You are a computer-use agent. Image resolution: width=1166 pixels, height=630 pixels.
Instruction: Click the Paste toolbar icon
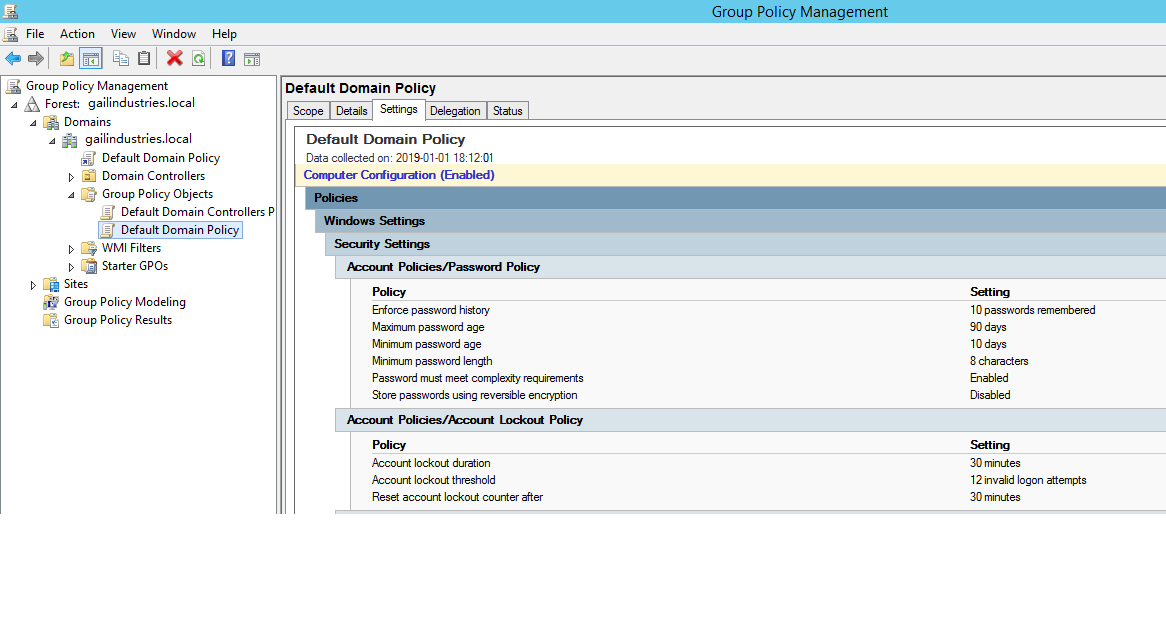pyautogui.click(x=143, y=58)
